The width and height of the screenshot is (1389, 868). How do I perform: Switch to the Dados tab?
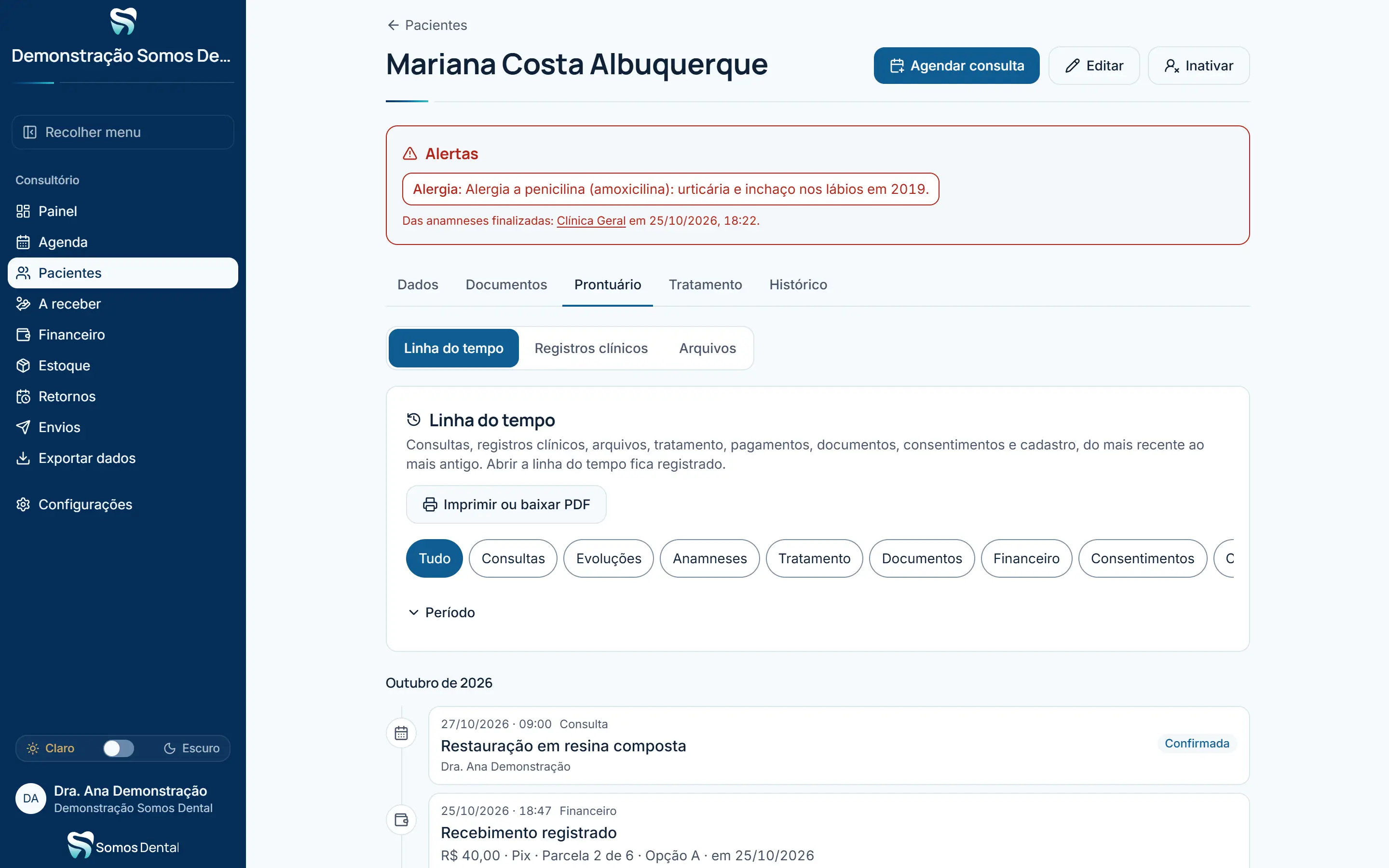(x=418, y=285)
